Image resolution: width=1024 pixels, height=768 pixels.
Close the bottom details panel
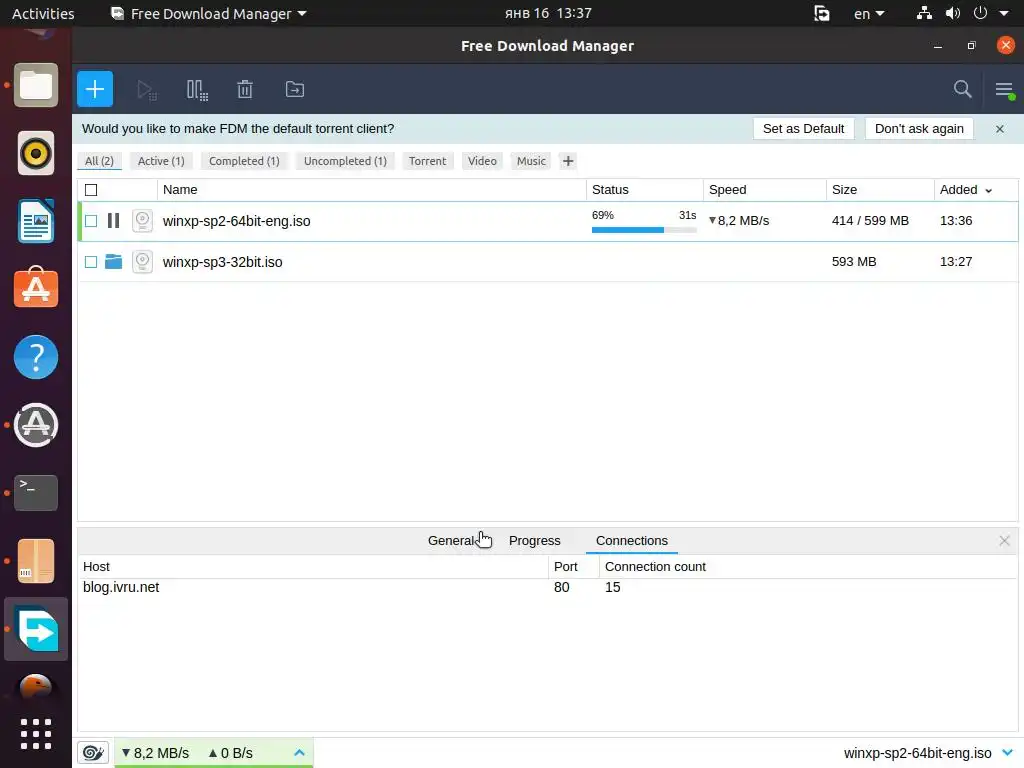[1004, 541]
